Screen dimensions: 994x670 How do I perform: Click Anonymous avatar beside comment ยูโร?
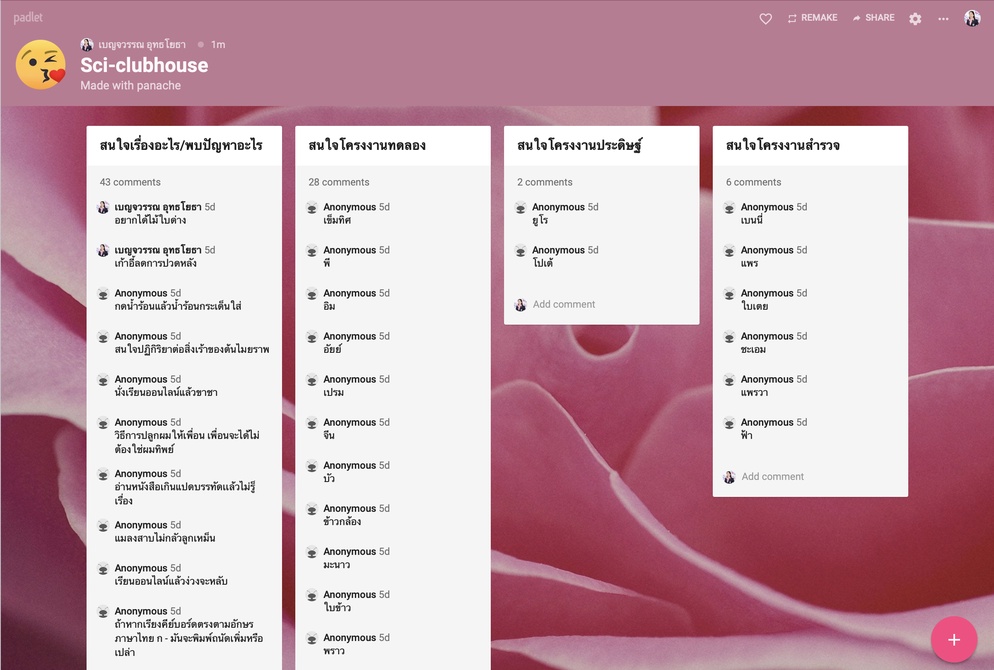click(x=520, y=207)
